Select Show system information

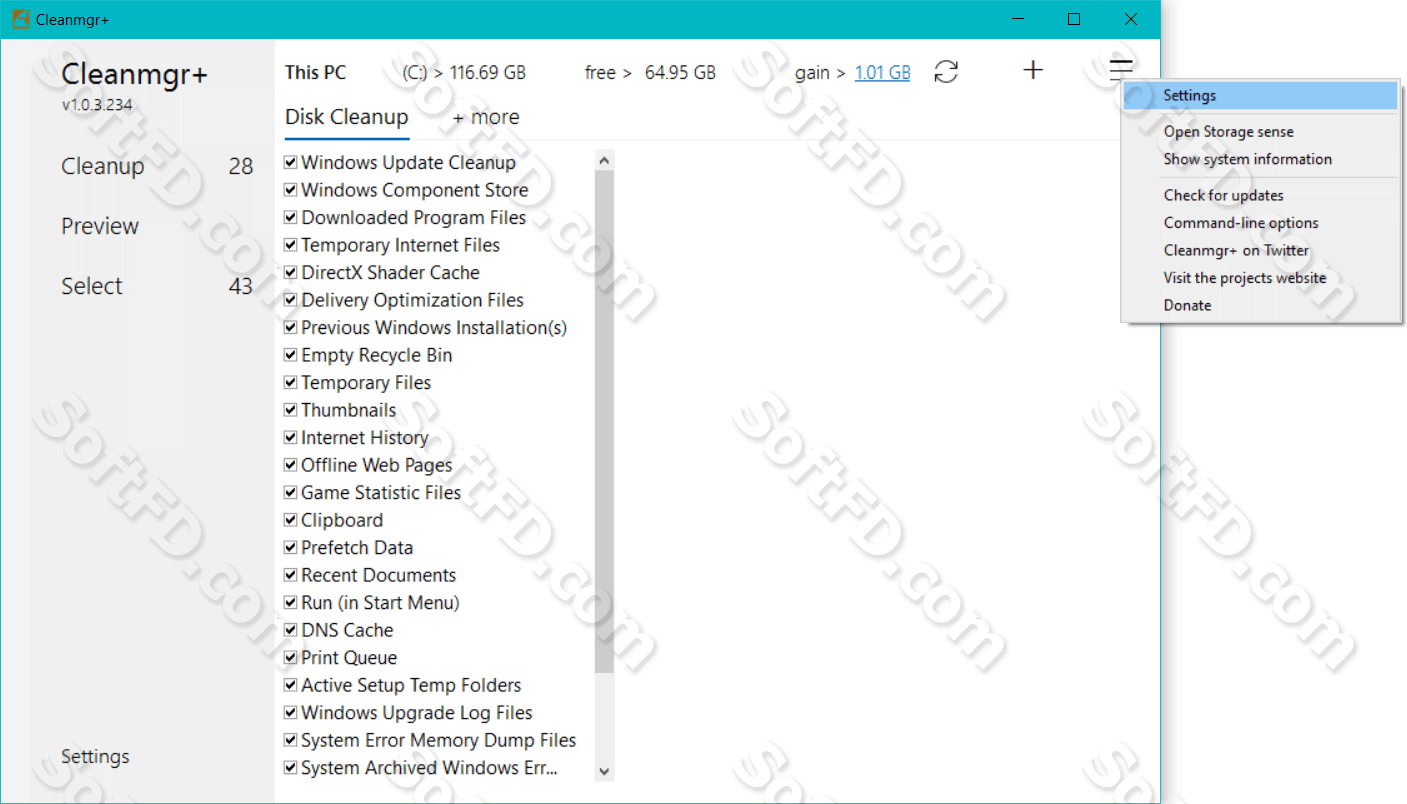click(1260, 159)
